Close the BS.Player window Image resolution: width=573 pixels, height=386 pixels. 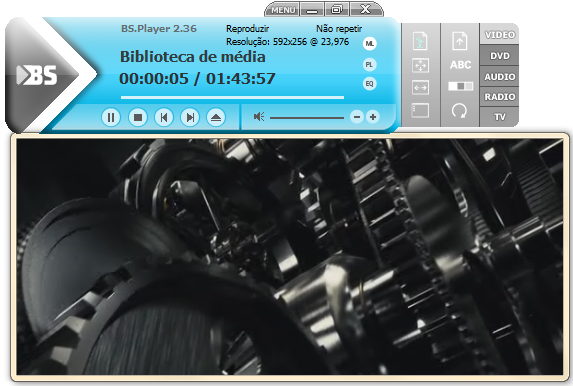point(365,10)
